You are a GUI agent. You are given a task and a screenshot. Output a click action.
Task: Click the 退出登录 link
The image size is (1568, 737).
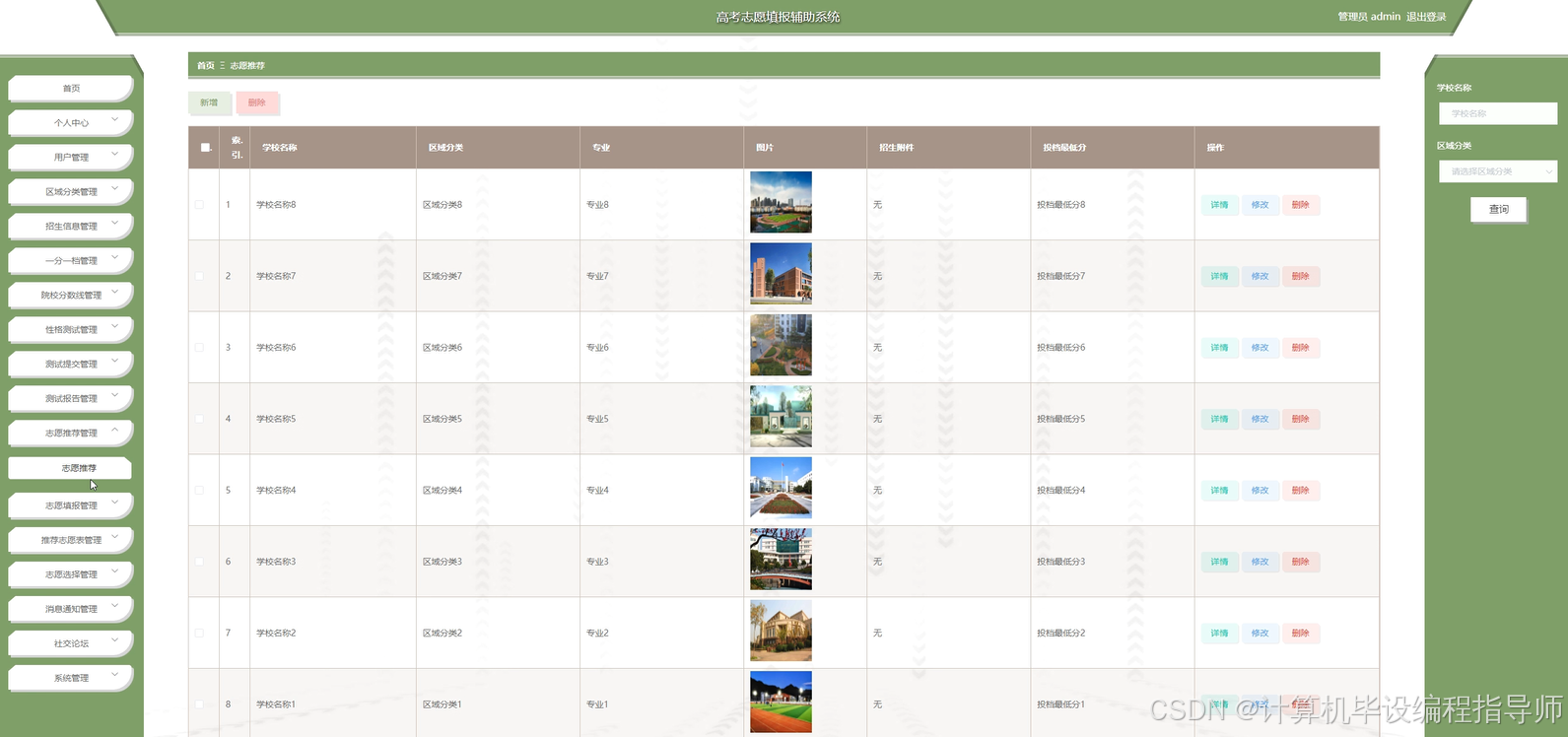[x=1426, y=17]
